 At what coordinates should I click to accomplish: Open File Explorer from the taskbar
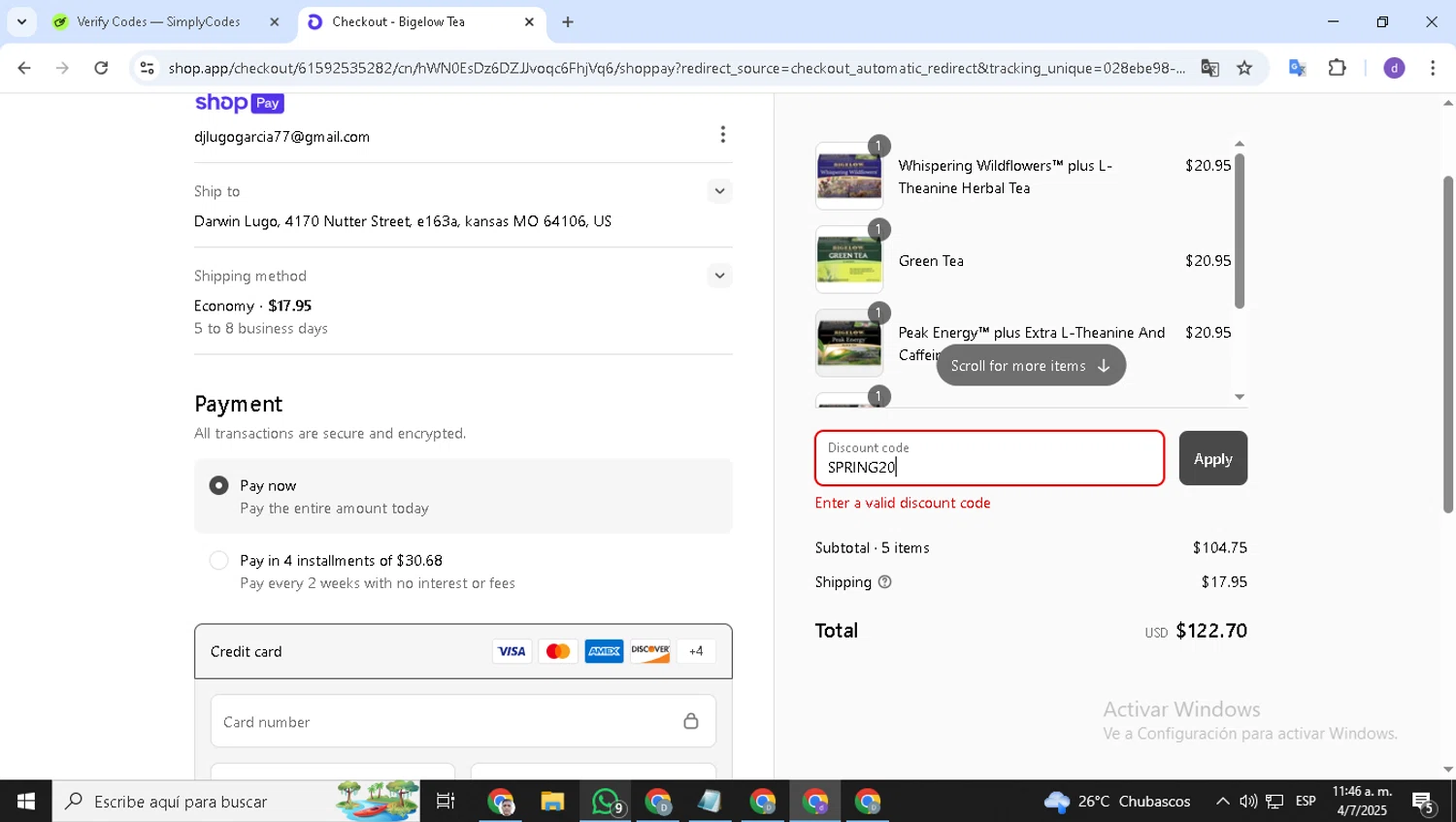552,802
